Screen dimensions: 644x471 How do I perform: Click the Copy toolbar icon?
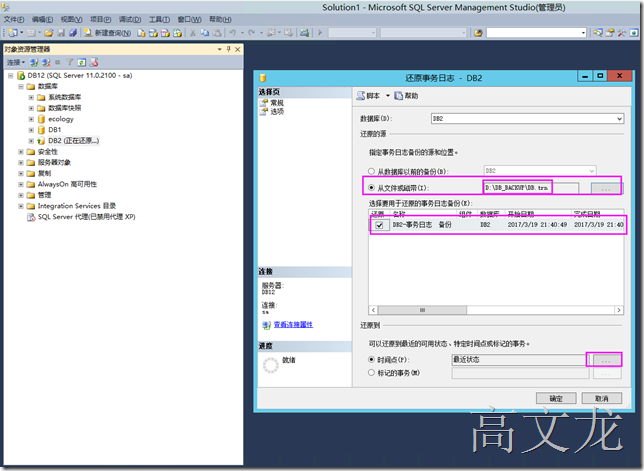(x=205, y=32)
